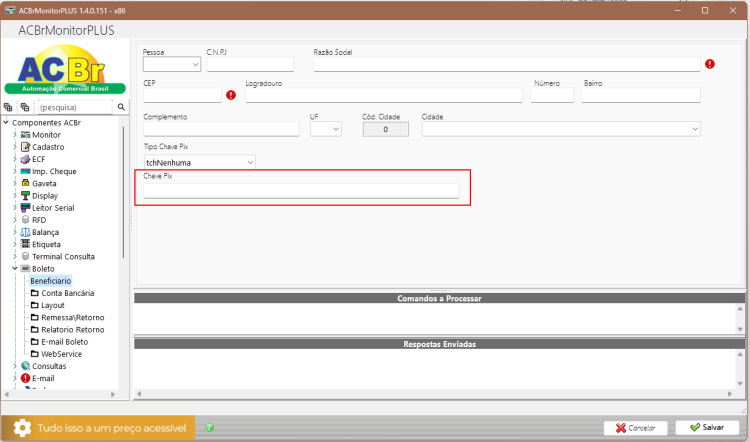This screenshot has width=750, height=442.
Task: Open the Conta Bancária tree item
Action: point(67,293)
